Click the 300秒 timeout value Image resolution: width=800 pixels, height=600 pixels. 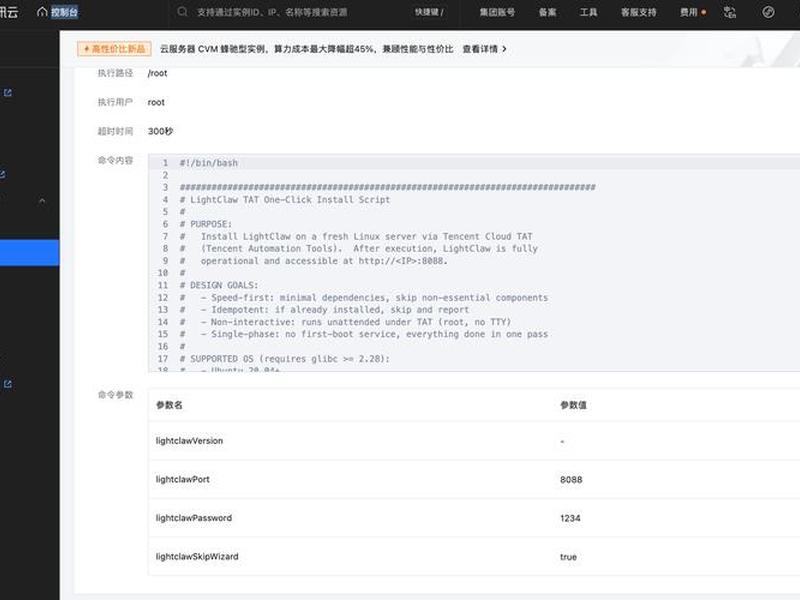pos(160,131)
